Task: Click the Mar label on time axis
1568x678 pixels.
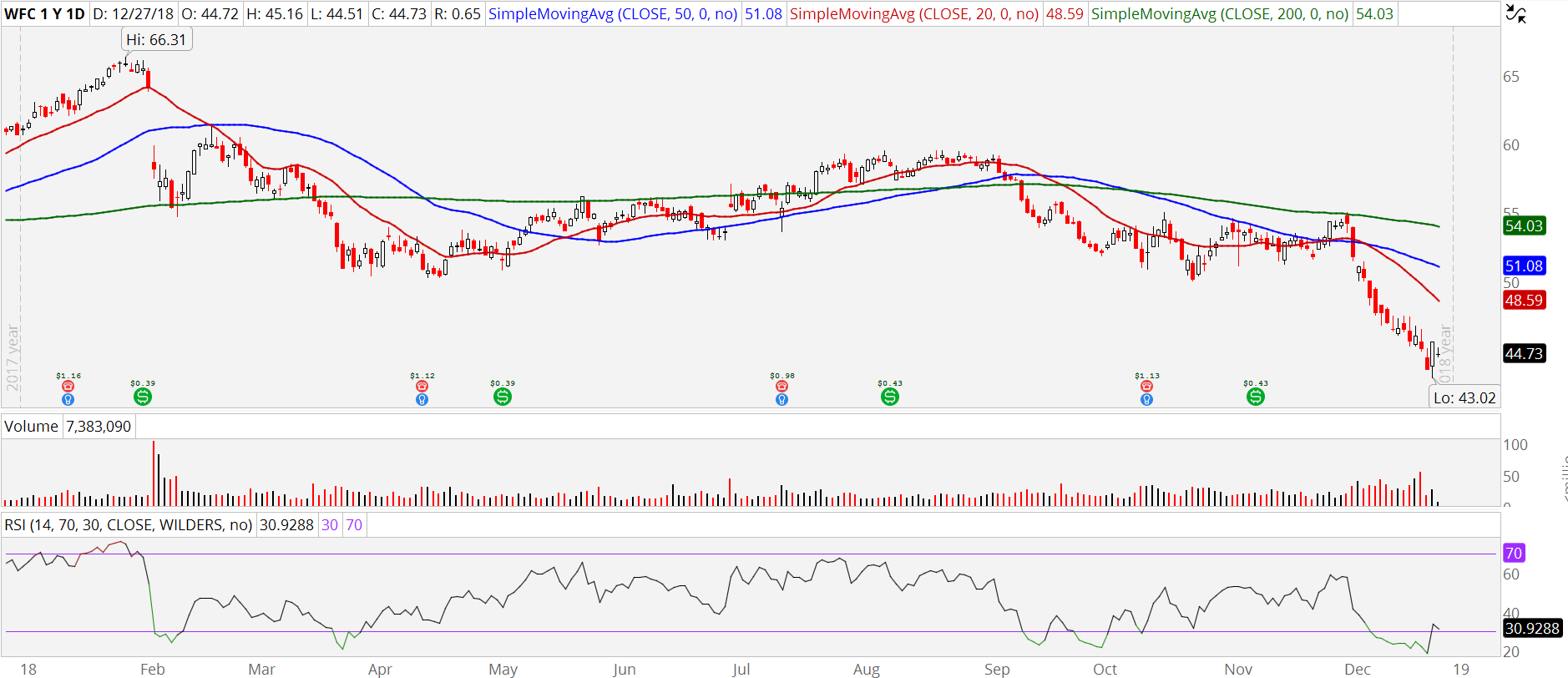Action: tap(261, 670)
